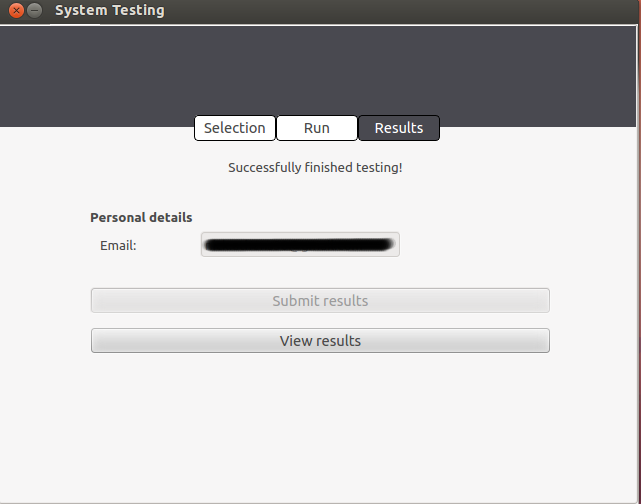Click the System Testing title bar text
This screenshot has height=504, width=641.
point(110,11)
